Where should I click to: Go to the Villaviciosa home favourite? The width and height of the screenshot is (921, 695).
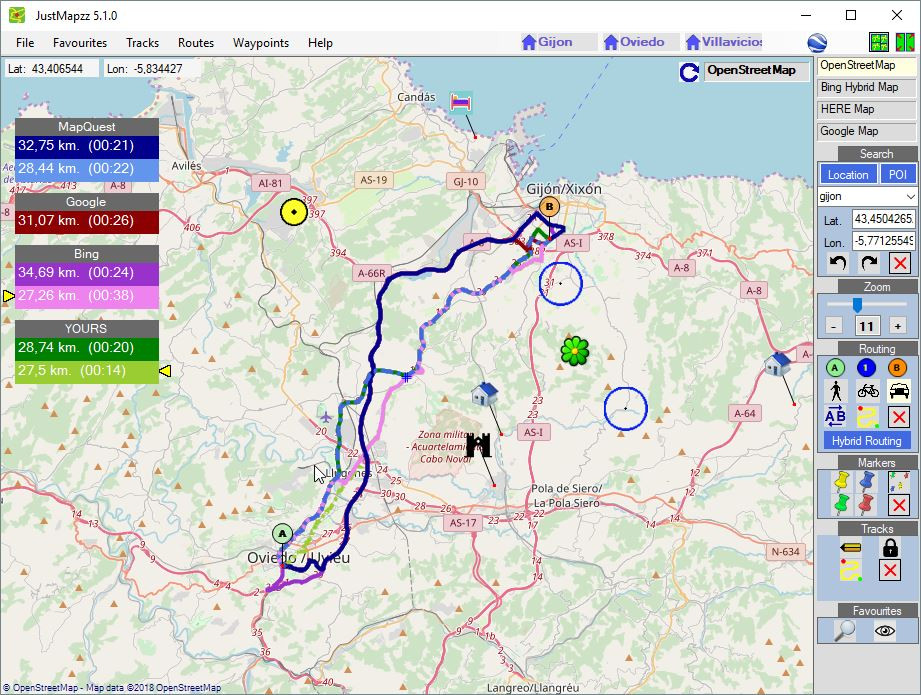click(724, 42)
